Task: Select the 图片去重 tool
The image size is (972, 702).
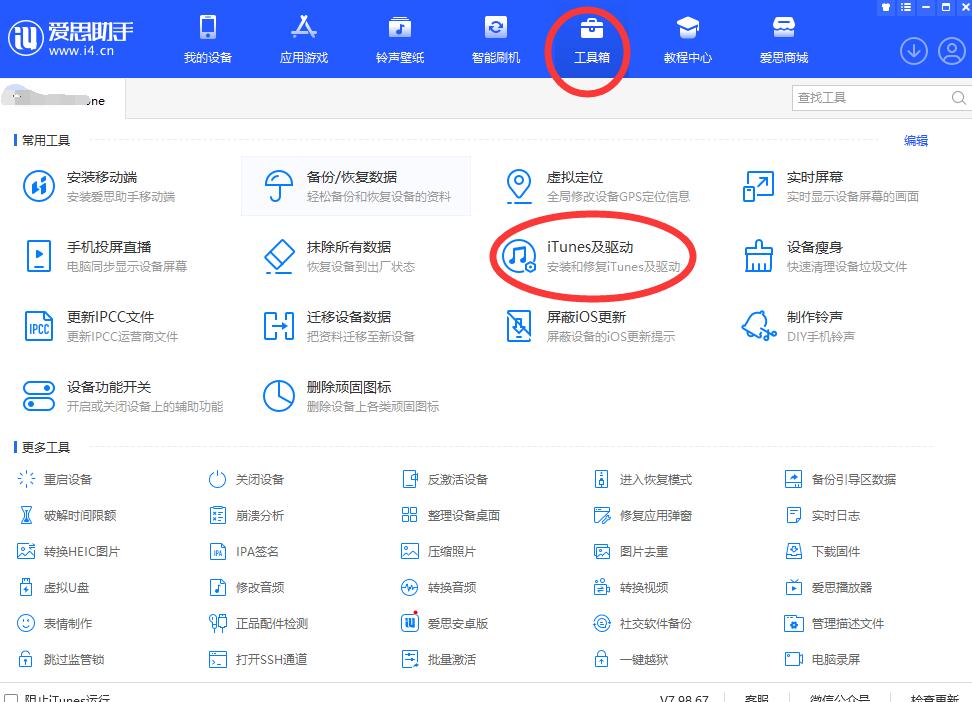Action: [x=630, y=551]
